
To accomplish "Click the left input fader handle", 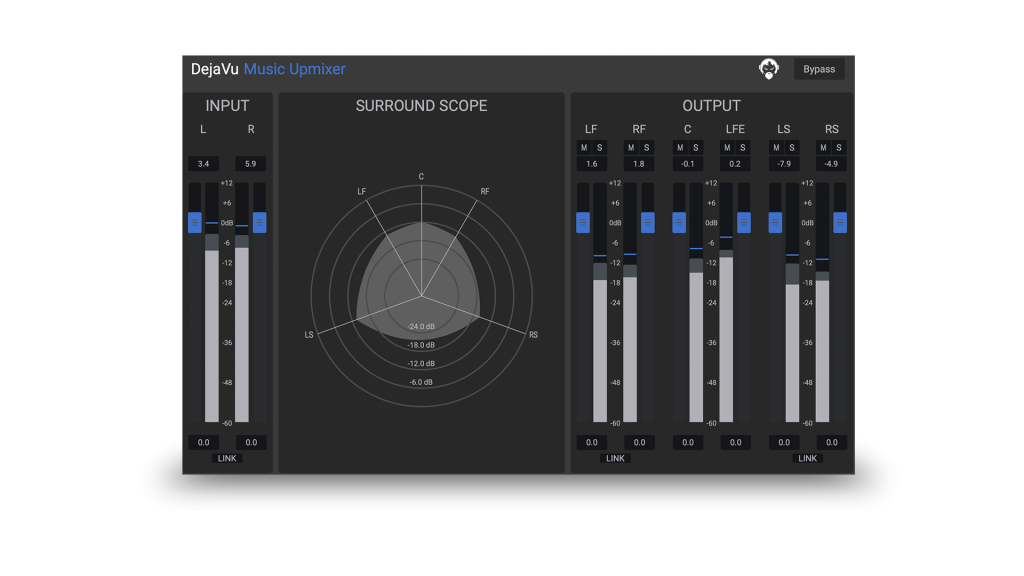I will pos(194,222).
